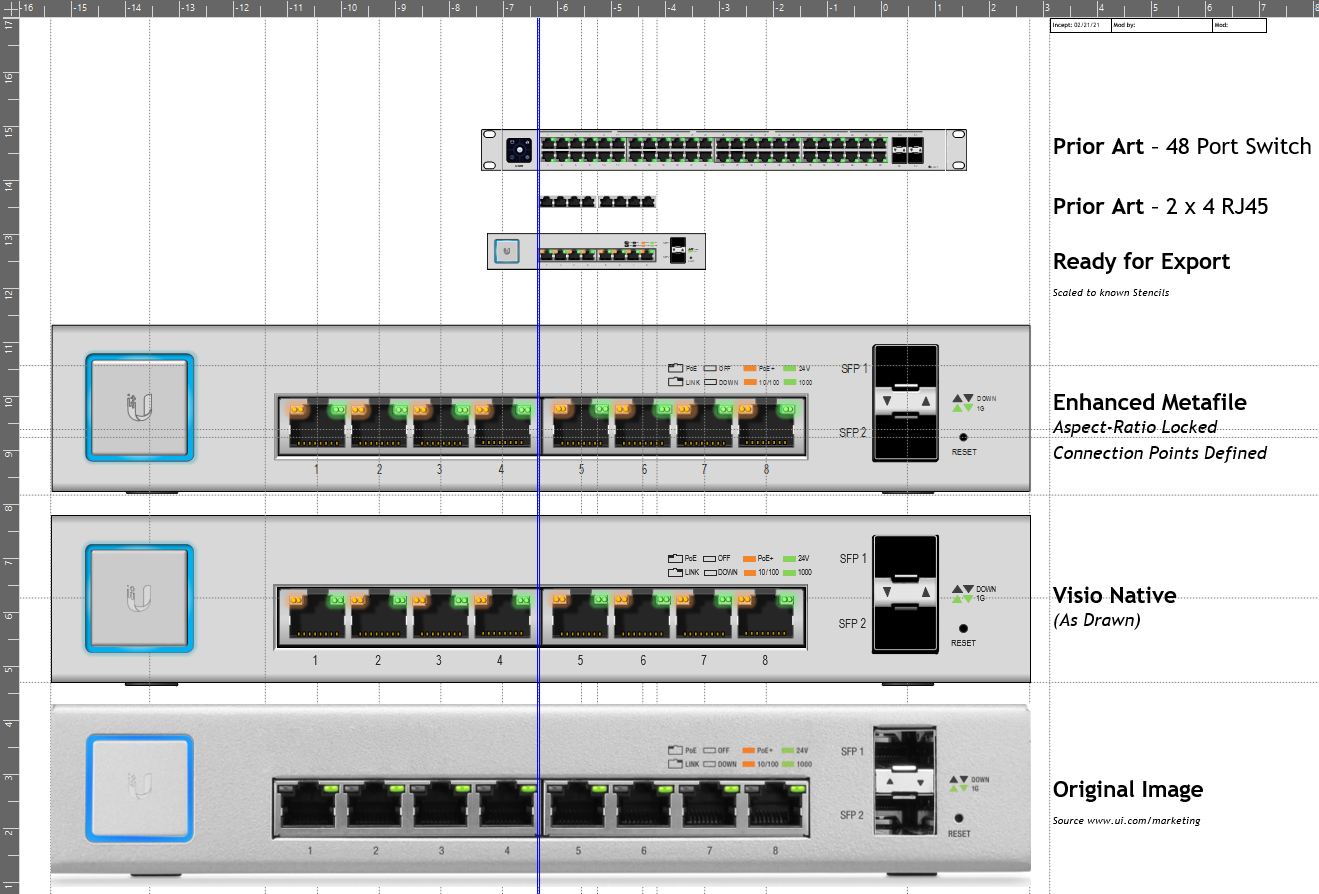The image size is (1319, 894).
Task: Select RJ45 port 8 on Visio Native switch
Action: (766, 618)
